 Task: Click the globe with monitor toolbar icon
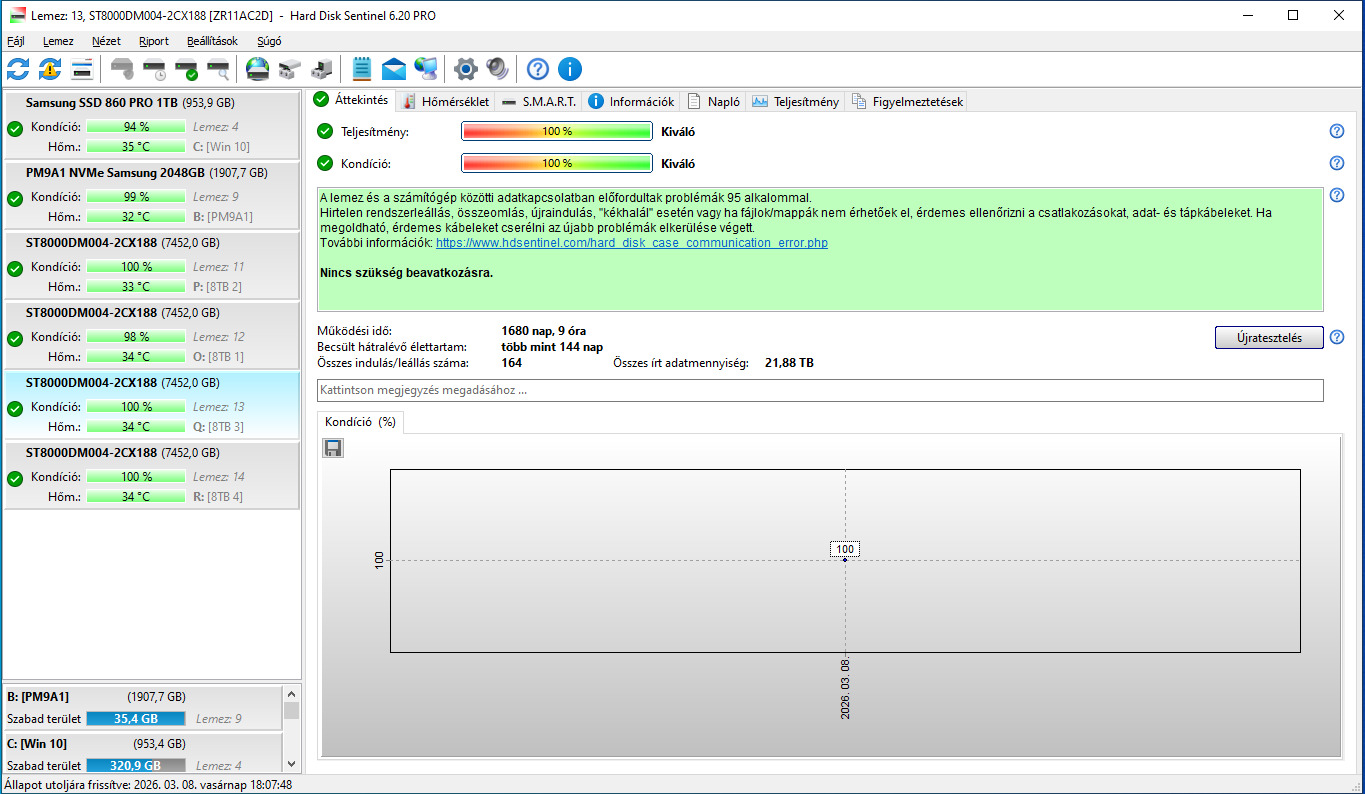tap(426, 69)
